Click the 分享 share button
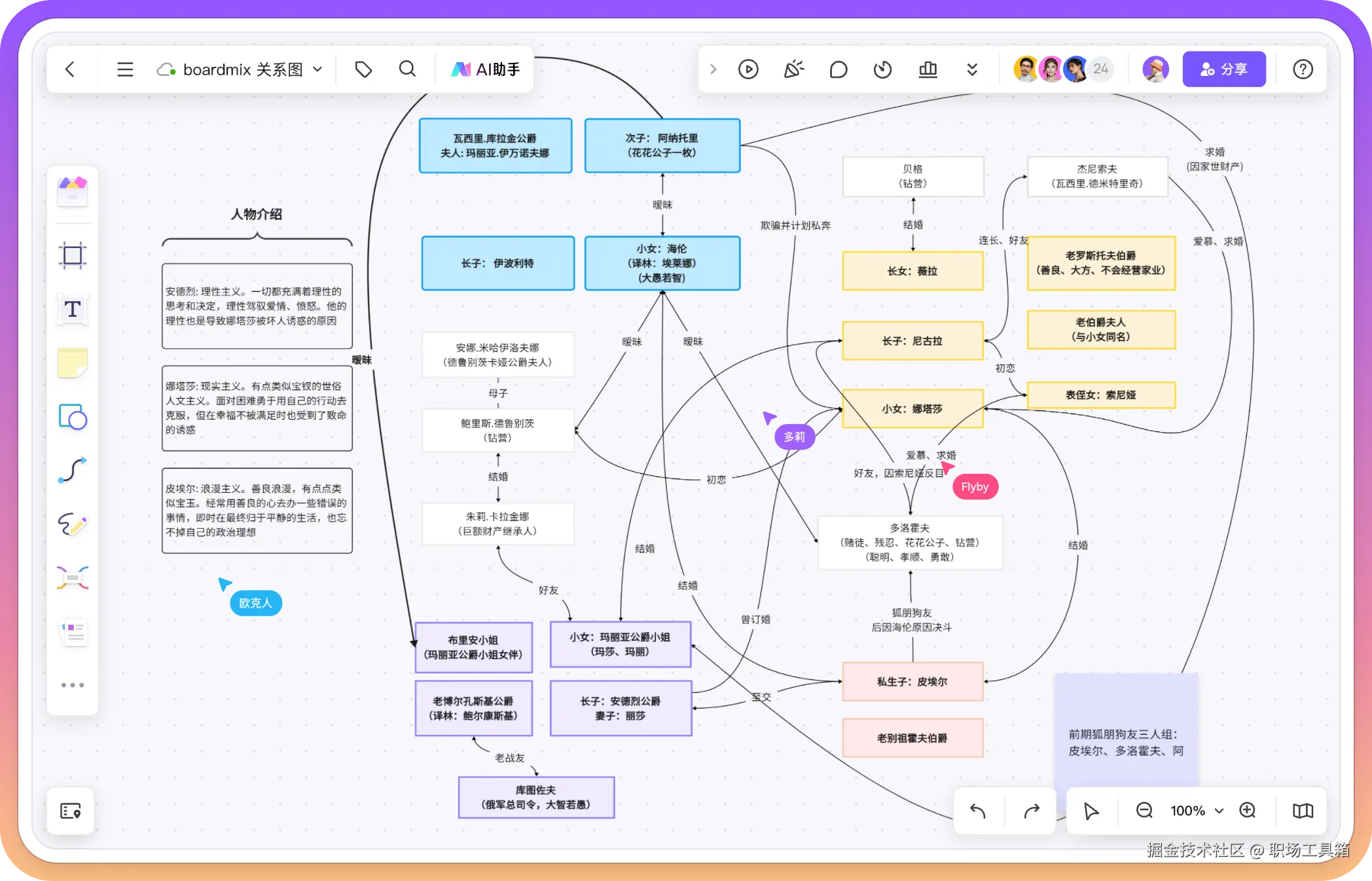This screenshot has height=881, width=1372. click(x=1223, y=69)
